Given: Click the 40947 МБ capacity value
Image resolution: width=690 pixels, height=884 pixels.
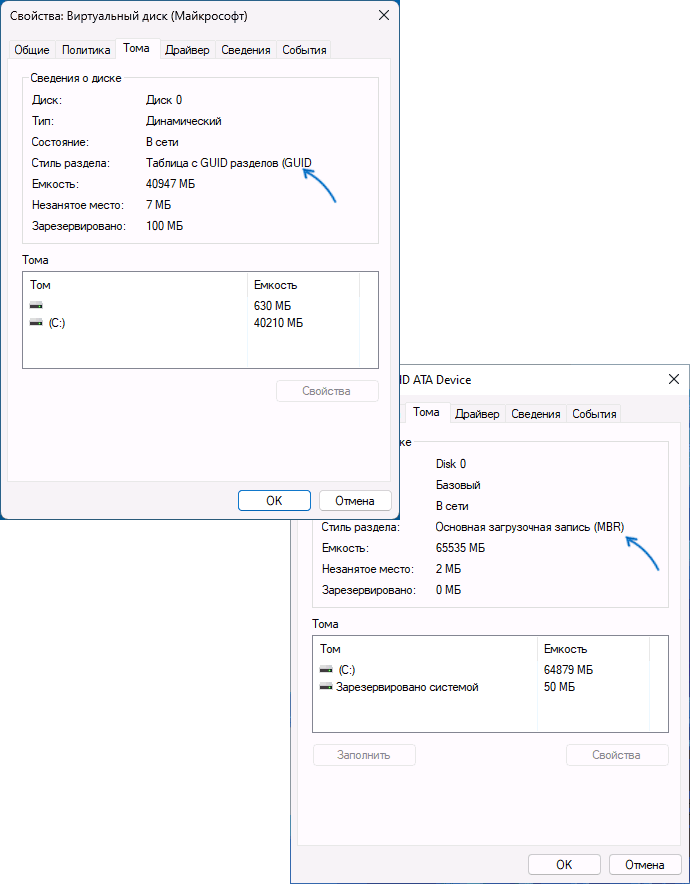Looking at the screenshot, I should point(170,184).
